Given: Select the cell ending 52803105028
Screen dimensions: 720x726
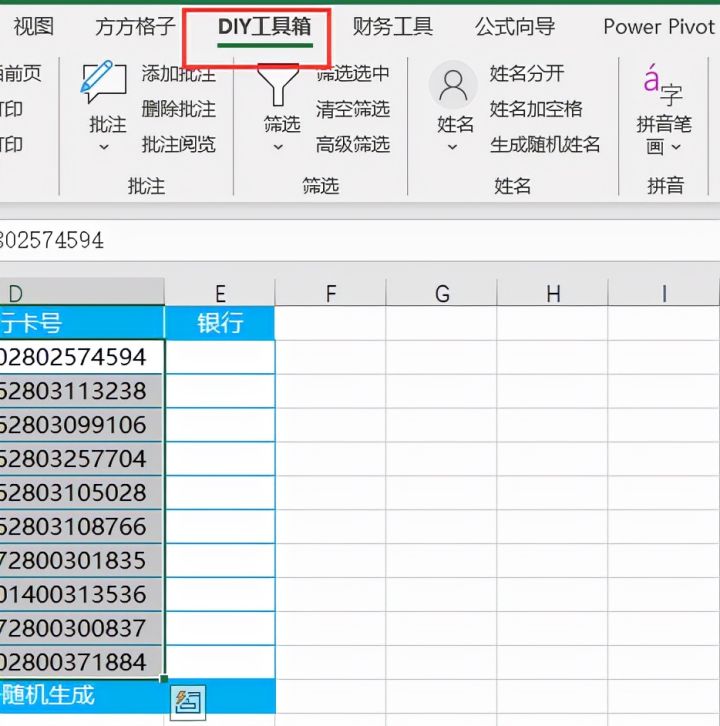Looking at the screenshot, I should click(x=82, y=492).
